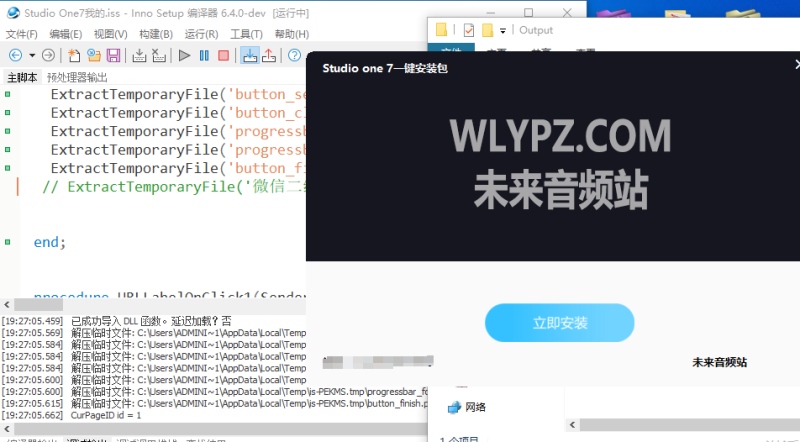Open the 工具(T) menu

point(246,34)
